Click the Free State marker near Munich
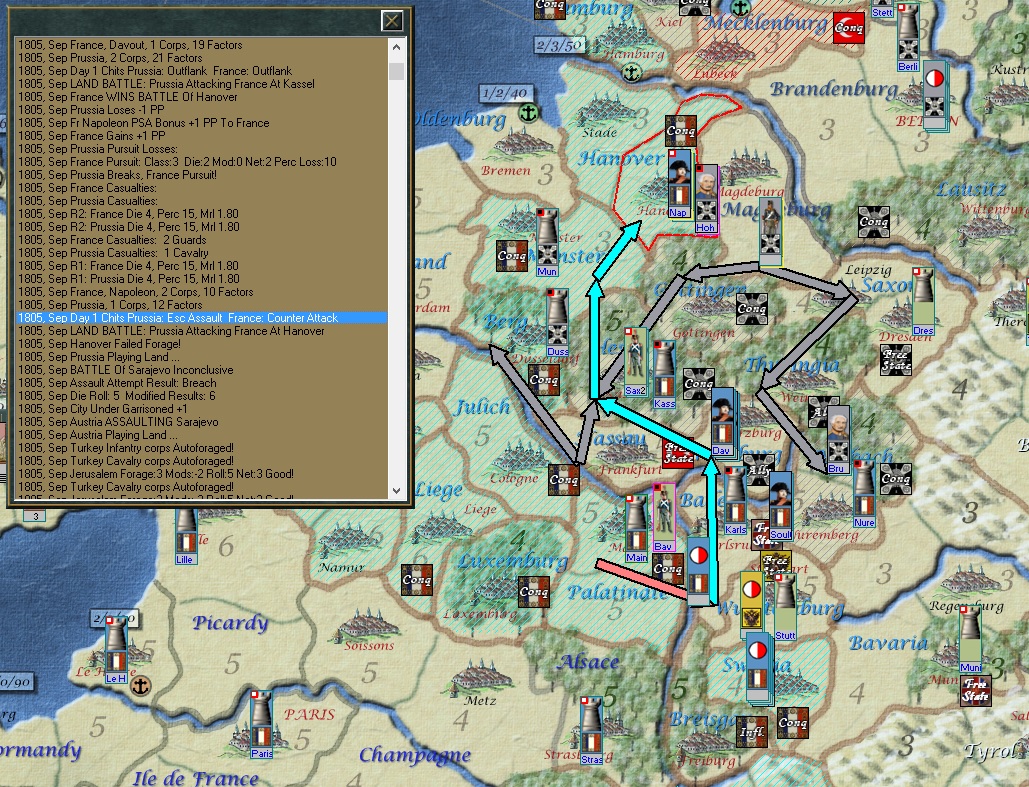Screen dimensions: 1029x787 pos(975,691)
